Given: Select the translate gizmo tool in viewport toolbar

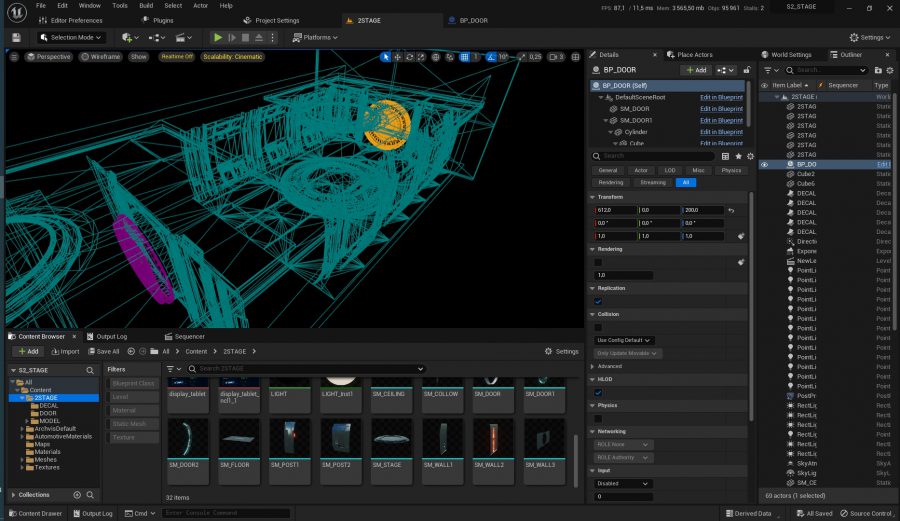Looking at the screenshot, I should 397,57.
